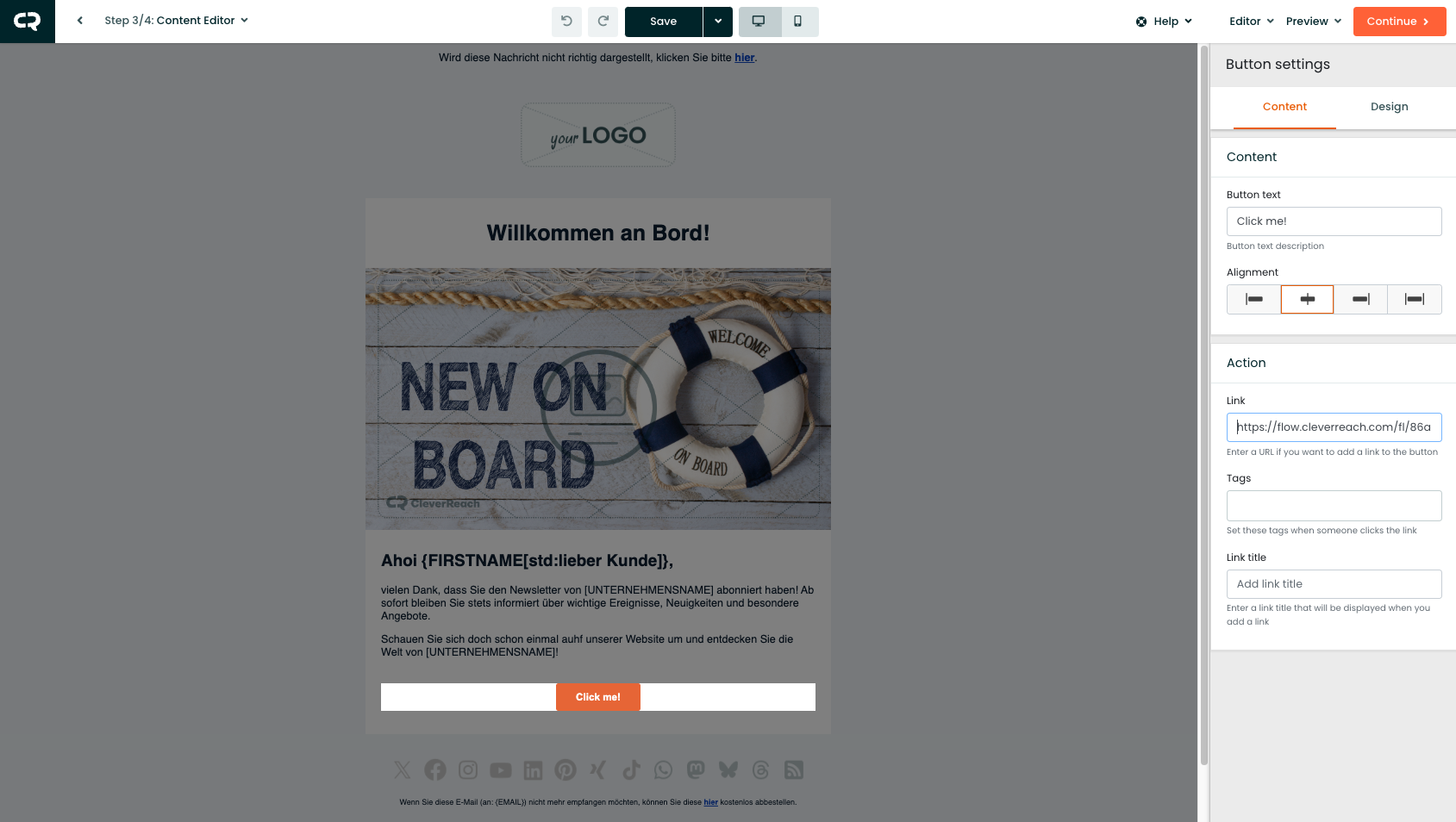Click the redo arrow icon

coord(603,22)
